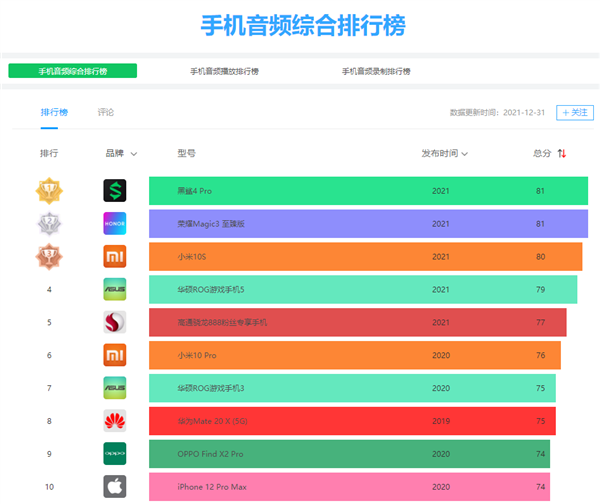The image size is (600, 504).
Task: Click the Xiaomi logo beside 小米10 Pro
Action: pyautogui.click(x=115, y=355)
